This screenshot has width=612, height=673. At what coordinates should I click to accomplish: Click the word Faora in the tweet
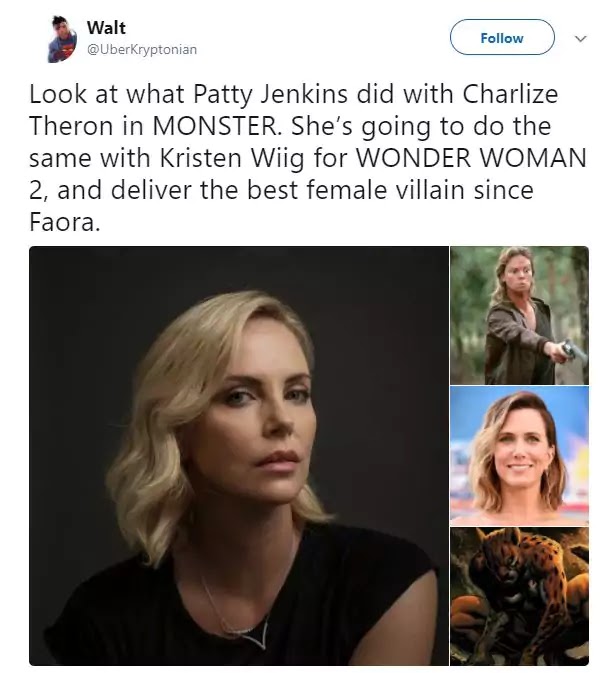pyautogui.click(x=63, y=220)
